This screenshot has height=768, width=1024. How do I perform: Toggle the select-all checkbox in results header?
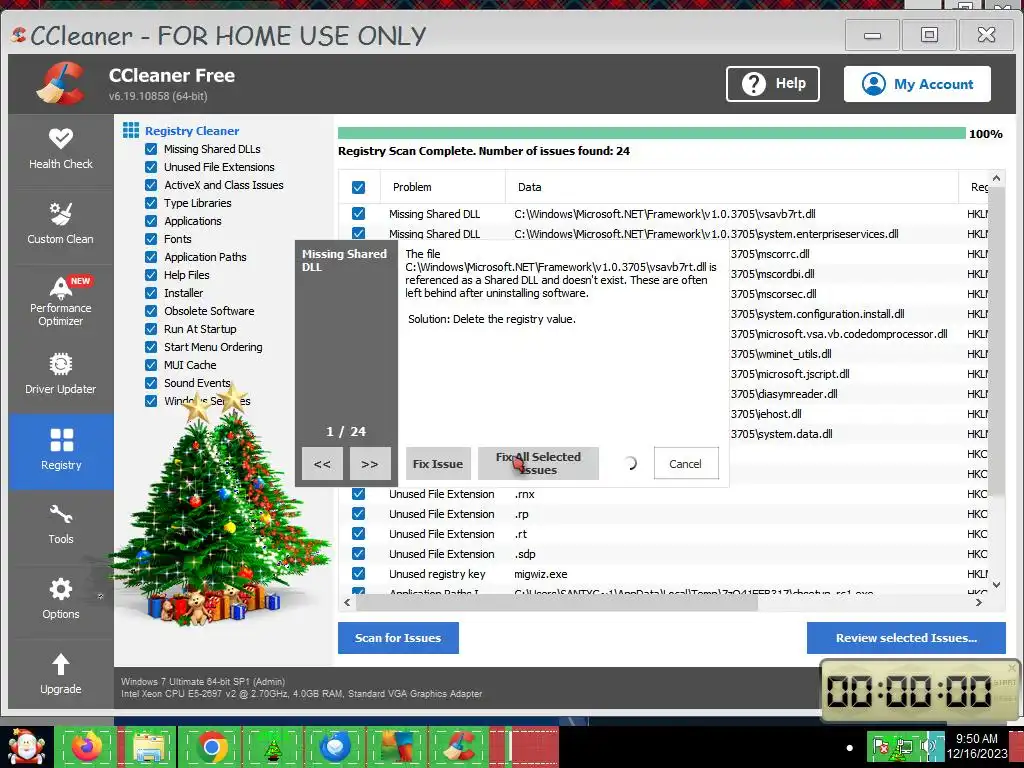pos(359,187)
